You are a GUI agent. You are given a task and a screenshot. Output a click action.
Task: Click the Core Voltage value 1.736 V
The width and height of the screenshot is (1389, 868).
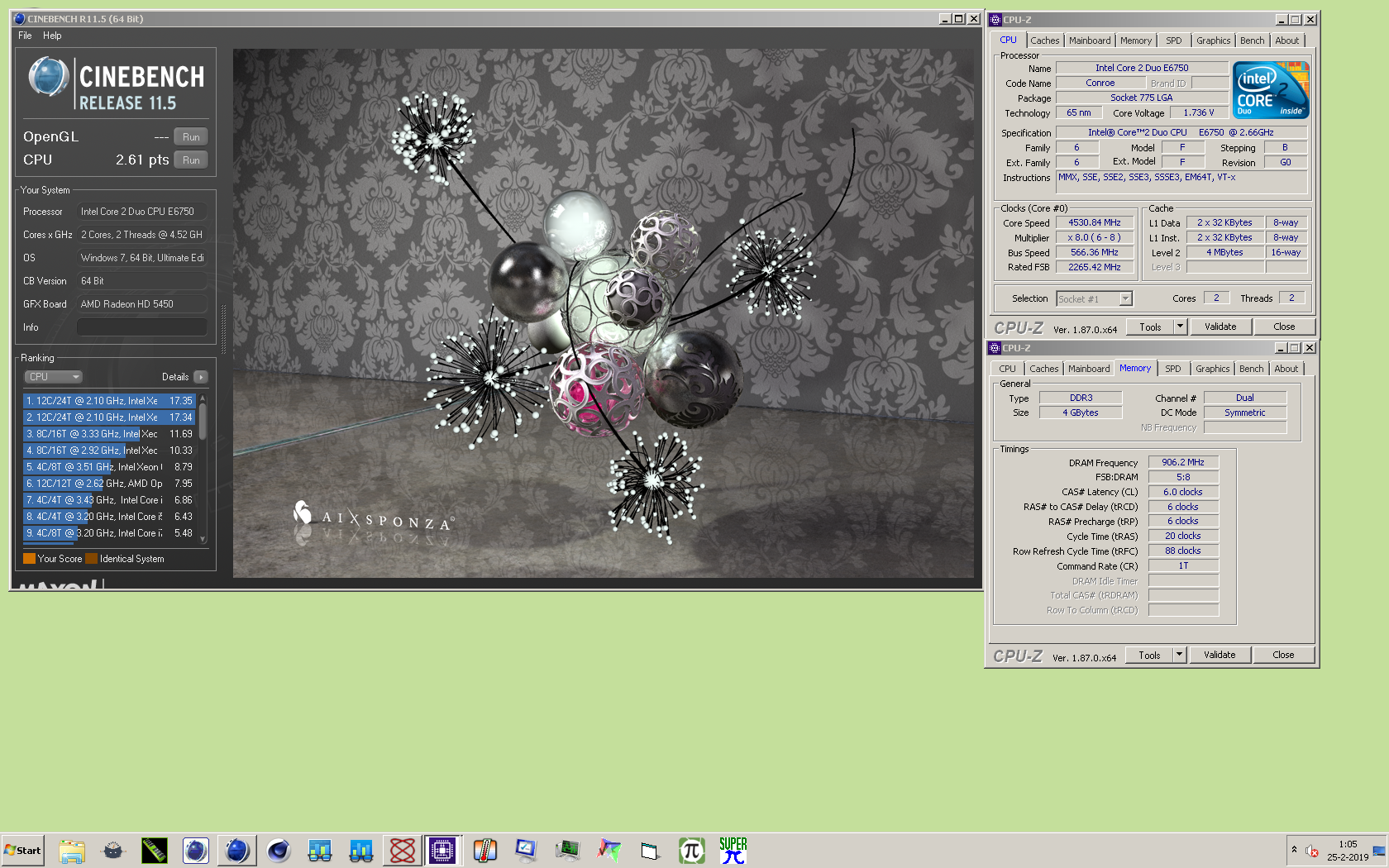click(x=1198, y=112)
